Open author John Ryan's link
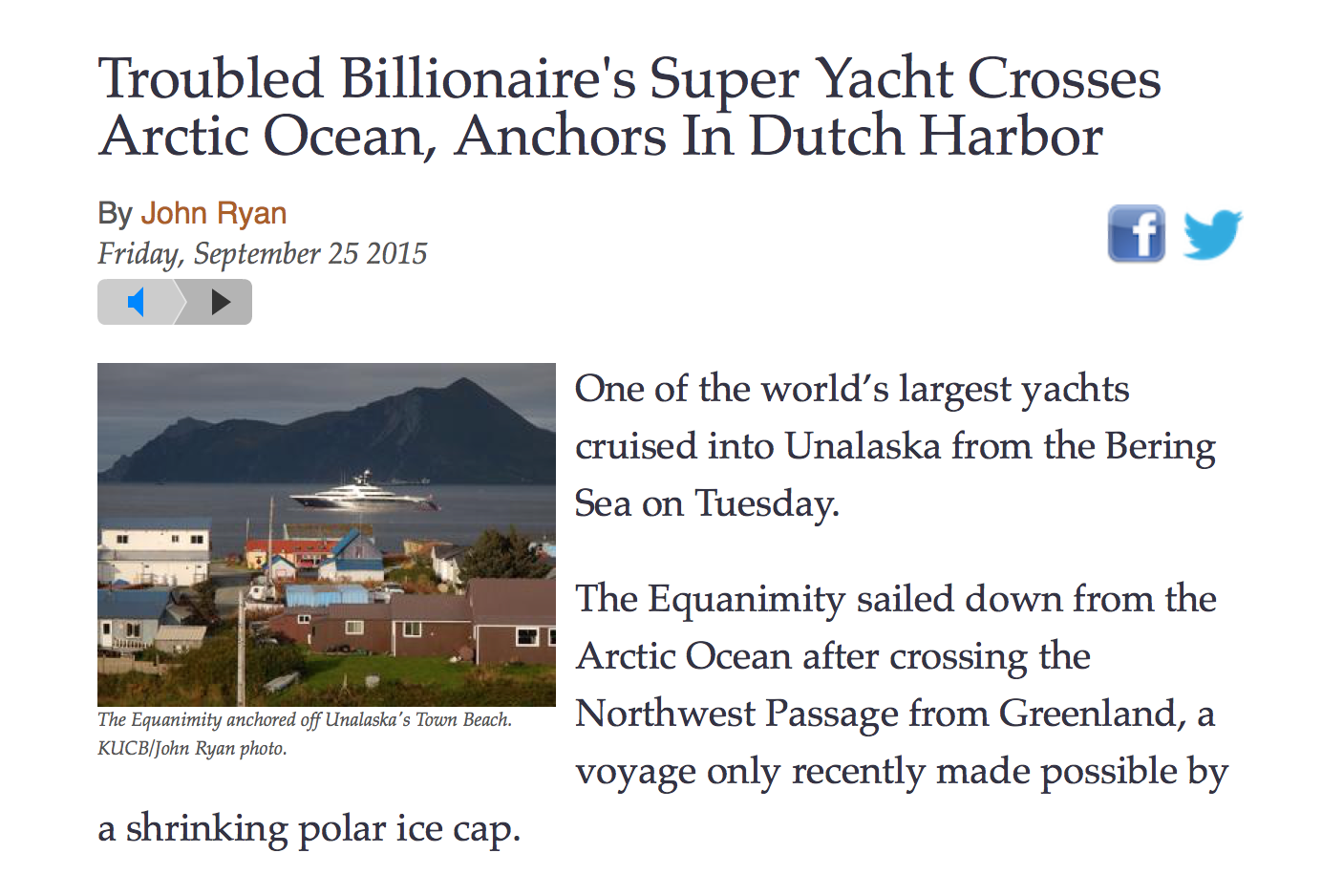Viewport: 1322px width, 896px height. 214,213
